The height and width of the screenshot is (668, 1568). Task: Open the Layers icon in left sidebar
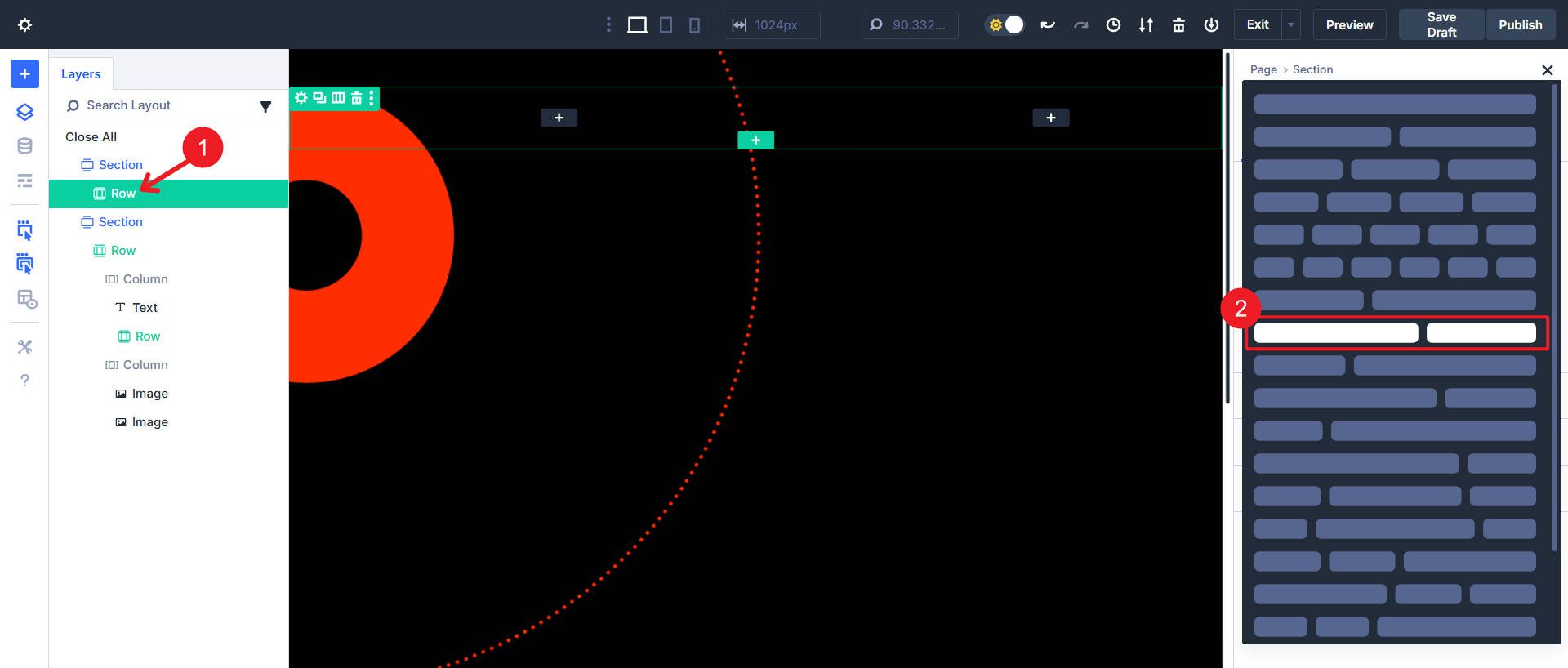coord(24,112)
